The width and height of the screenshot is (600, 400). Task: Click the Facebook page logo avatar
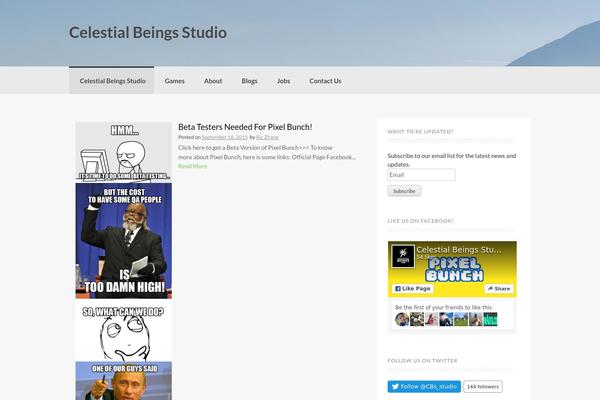(x=403, y=256)
